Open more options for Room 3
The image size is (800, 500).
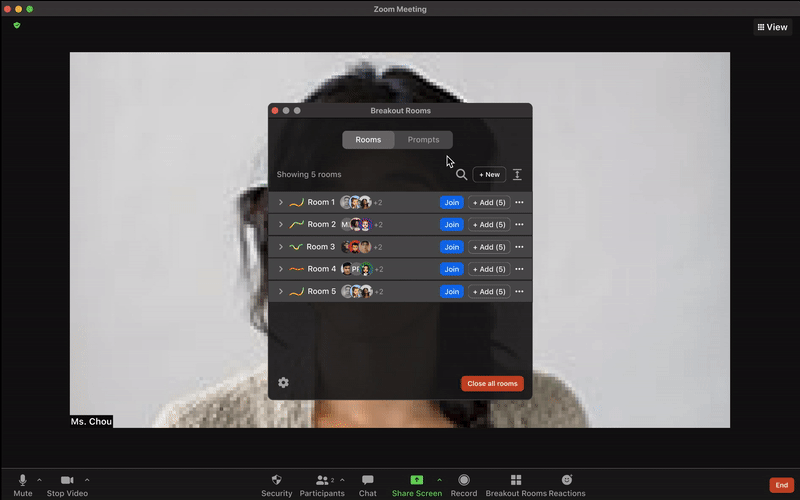(x=519, y=247)
